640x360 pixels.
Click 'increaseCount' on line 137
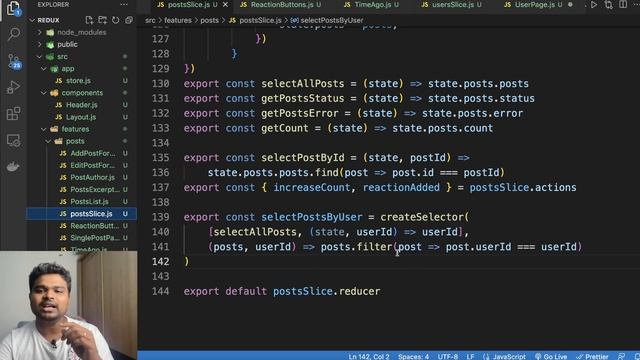pos(311,188)
